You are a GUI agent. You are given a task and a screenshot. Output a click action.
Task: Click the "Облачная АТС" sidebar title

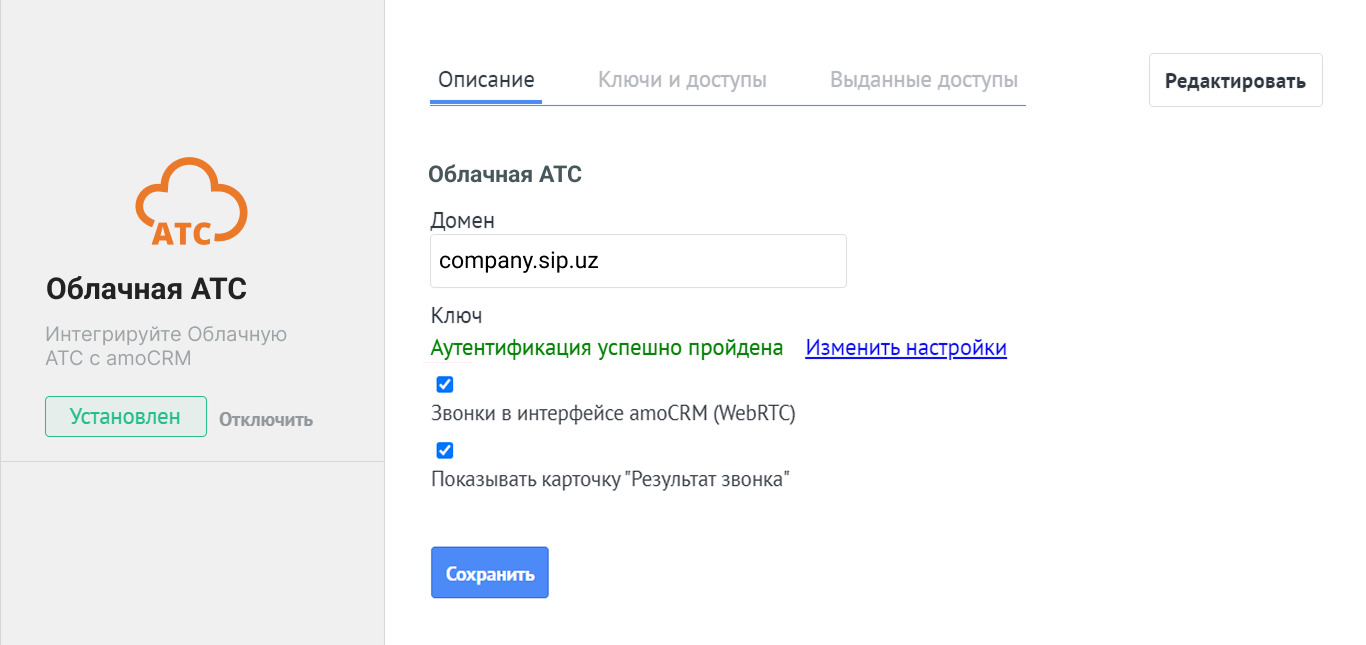(146, 290)
